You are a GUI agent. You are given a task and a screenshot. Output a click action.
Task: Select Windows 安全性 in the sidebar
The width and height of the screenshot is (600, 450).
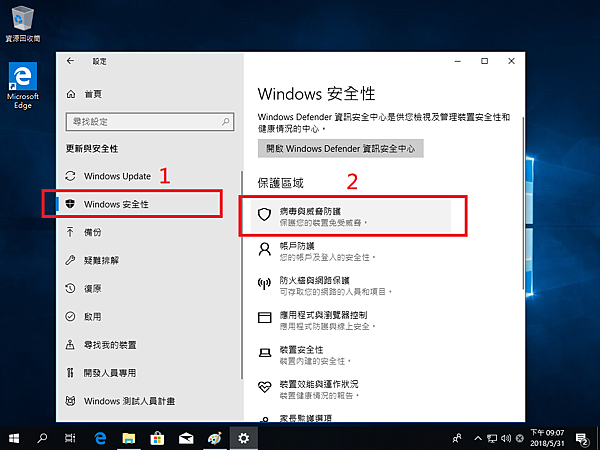(x=116, y=204)
